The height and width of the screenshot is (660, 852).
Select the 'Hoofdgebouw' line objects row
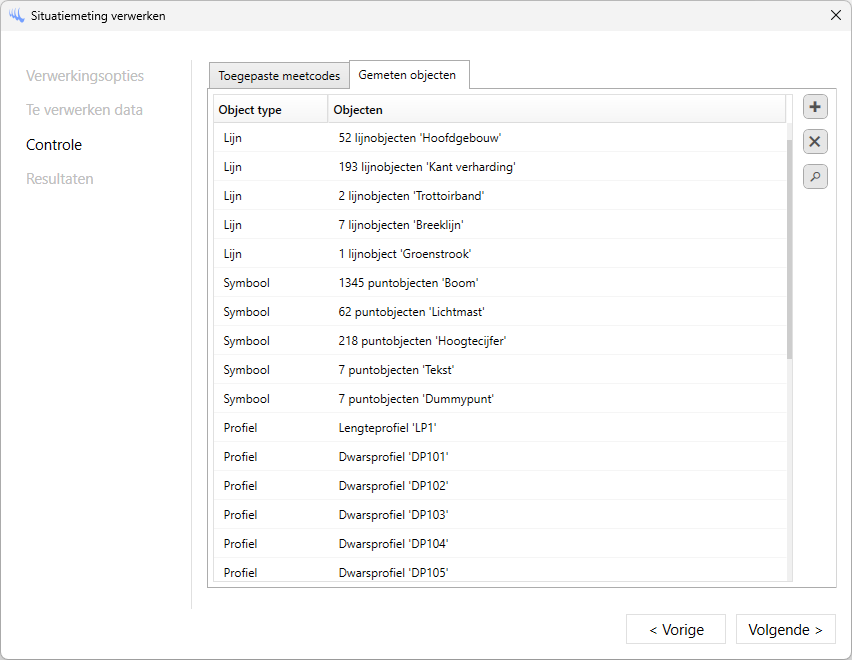[500, 138]
